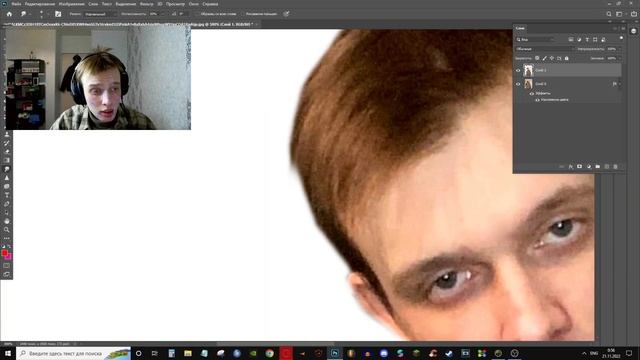The height and width of the screenshot is (360, 640).
Task: Toggle Quick Mask mode button
Action: tap(7, 266)
